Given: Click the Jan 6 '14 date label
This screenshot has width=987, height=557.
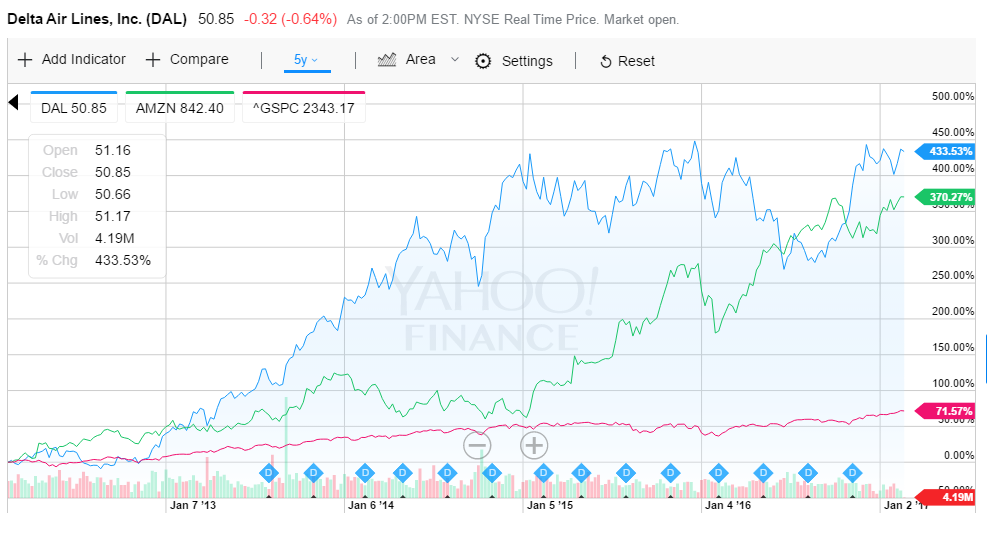Looking at the screenshot, I should (371, 505).
